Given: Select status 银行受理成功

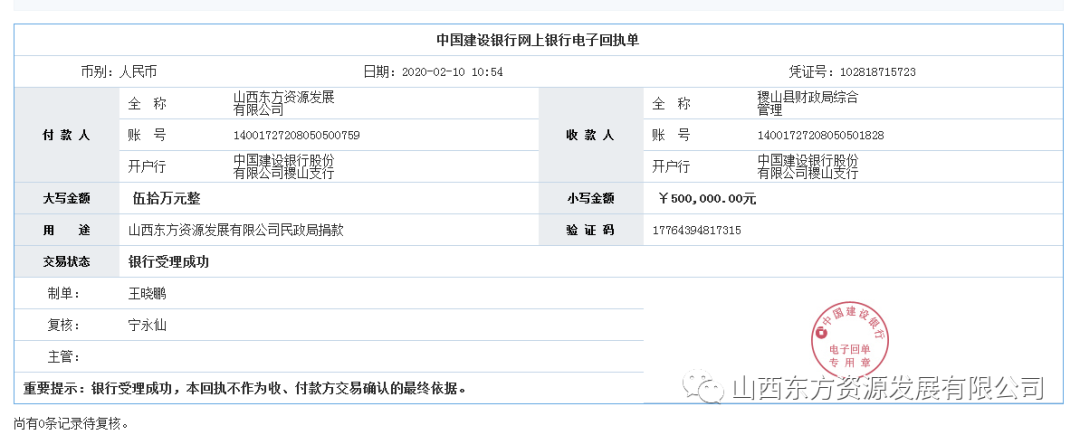Looking at the screenshot, I should pos(169,262).
